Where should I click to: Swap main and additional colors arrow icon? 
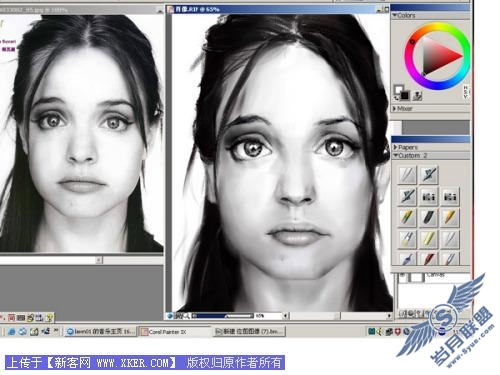pos(396,98)
